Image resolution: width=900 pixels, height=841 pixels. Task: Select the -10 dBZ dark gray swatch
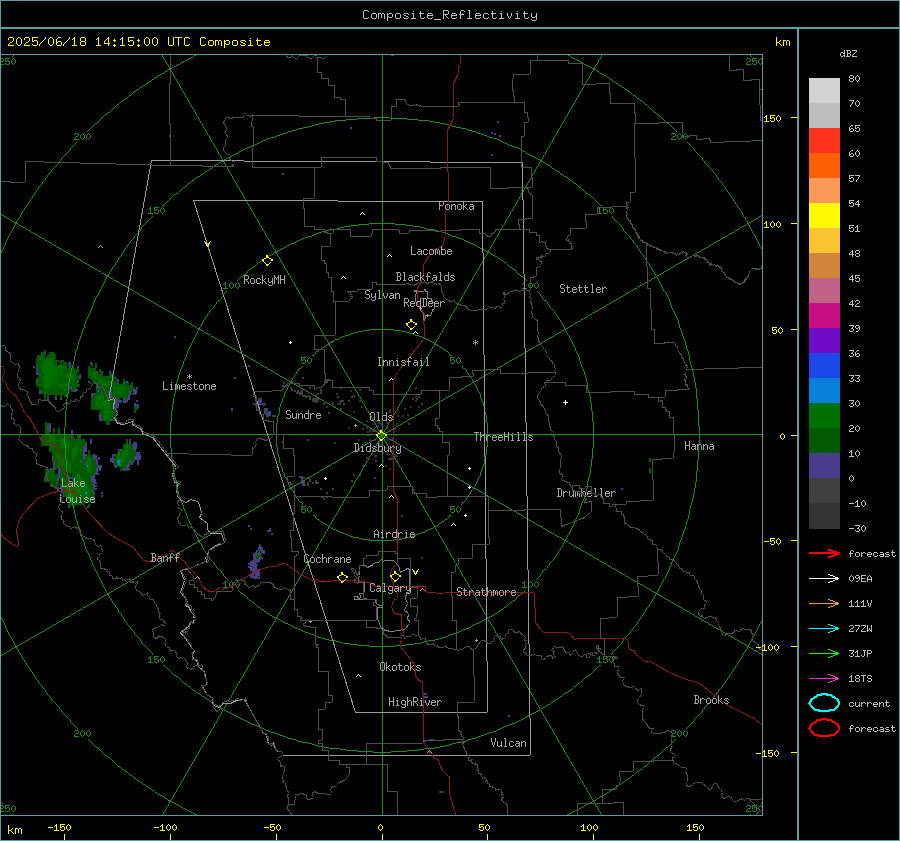tap(824, 516)
